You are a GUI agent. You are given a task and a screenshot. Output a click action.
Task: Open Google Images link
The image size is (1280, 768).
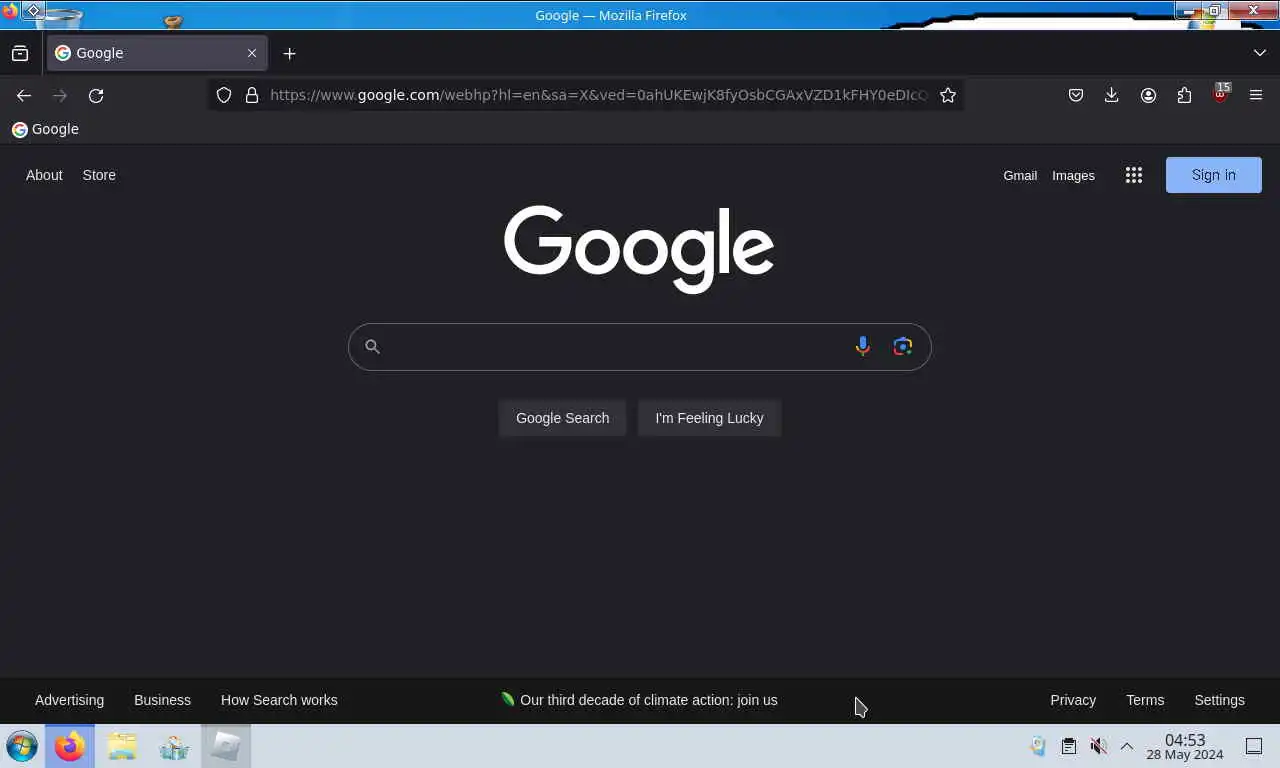(1073, 175)
